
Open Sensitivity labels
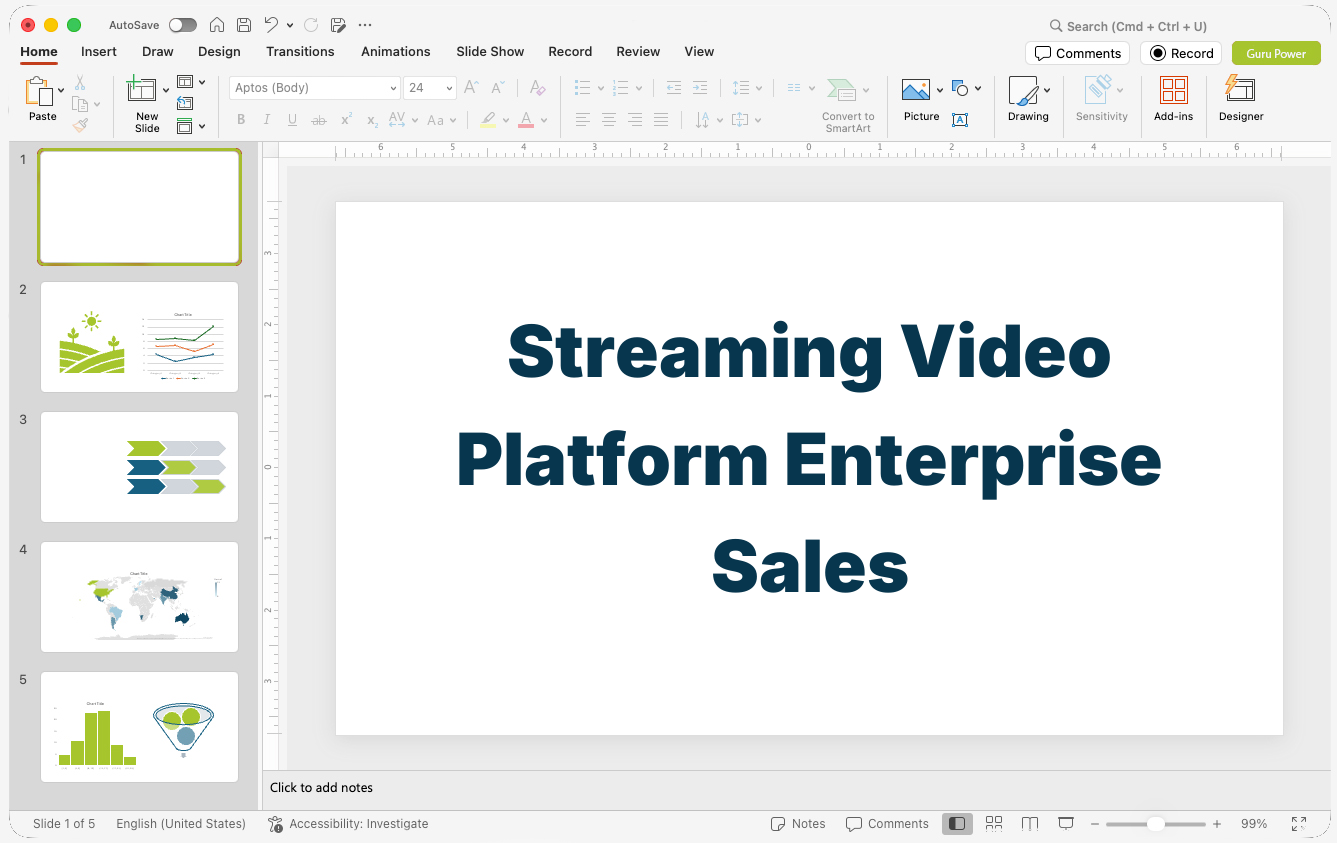(x=1101, y=99)
